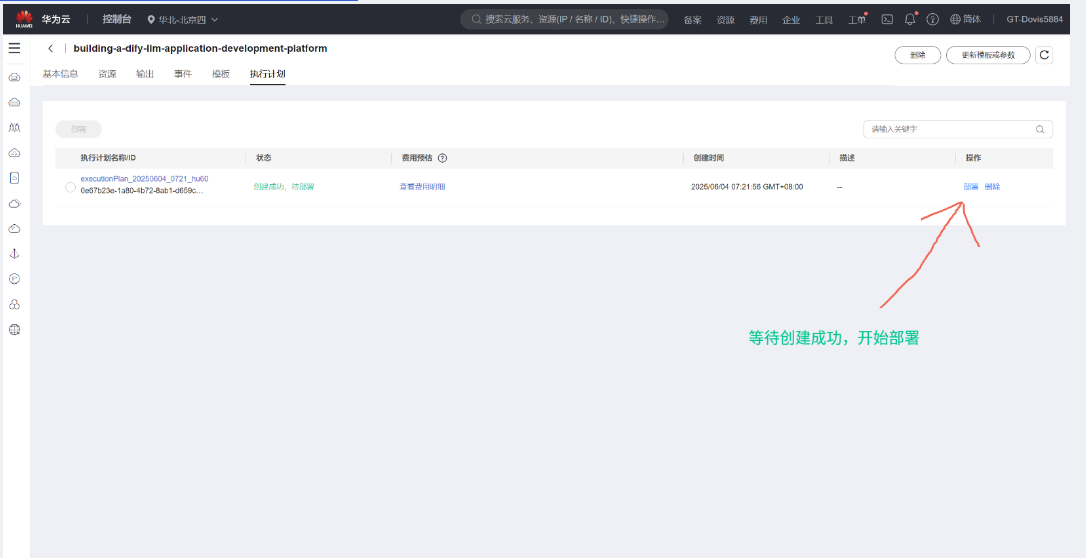Switch to the 基本信息 tab
This screenshot has height=558, width=1086.
click(60, 74)
